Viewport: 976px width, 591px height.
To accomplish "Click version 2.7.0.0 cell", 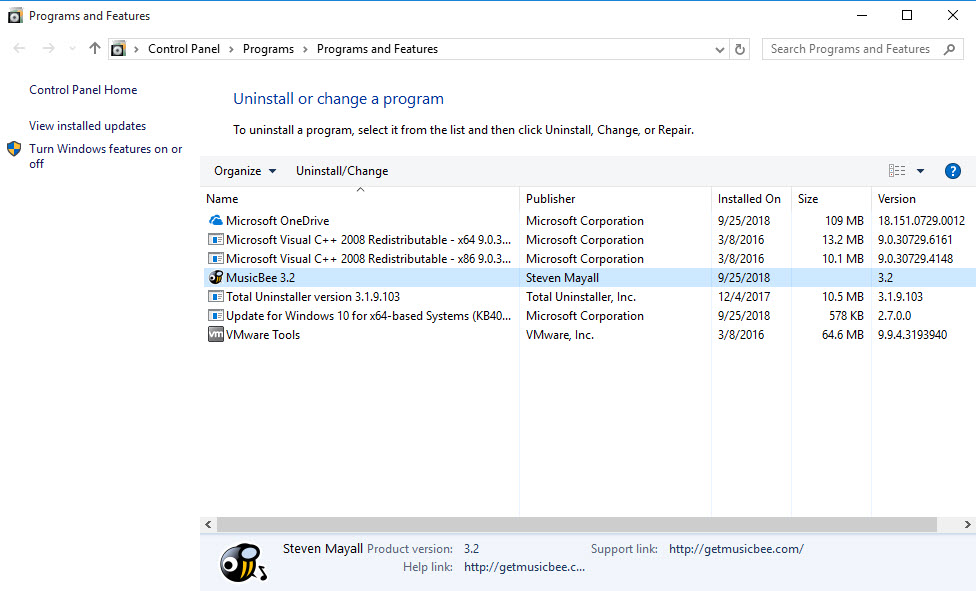I will (894, 316).
